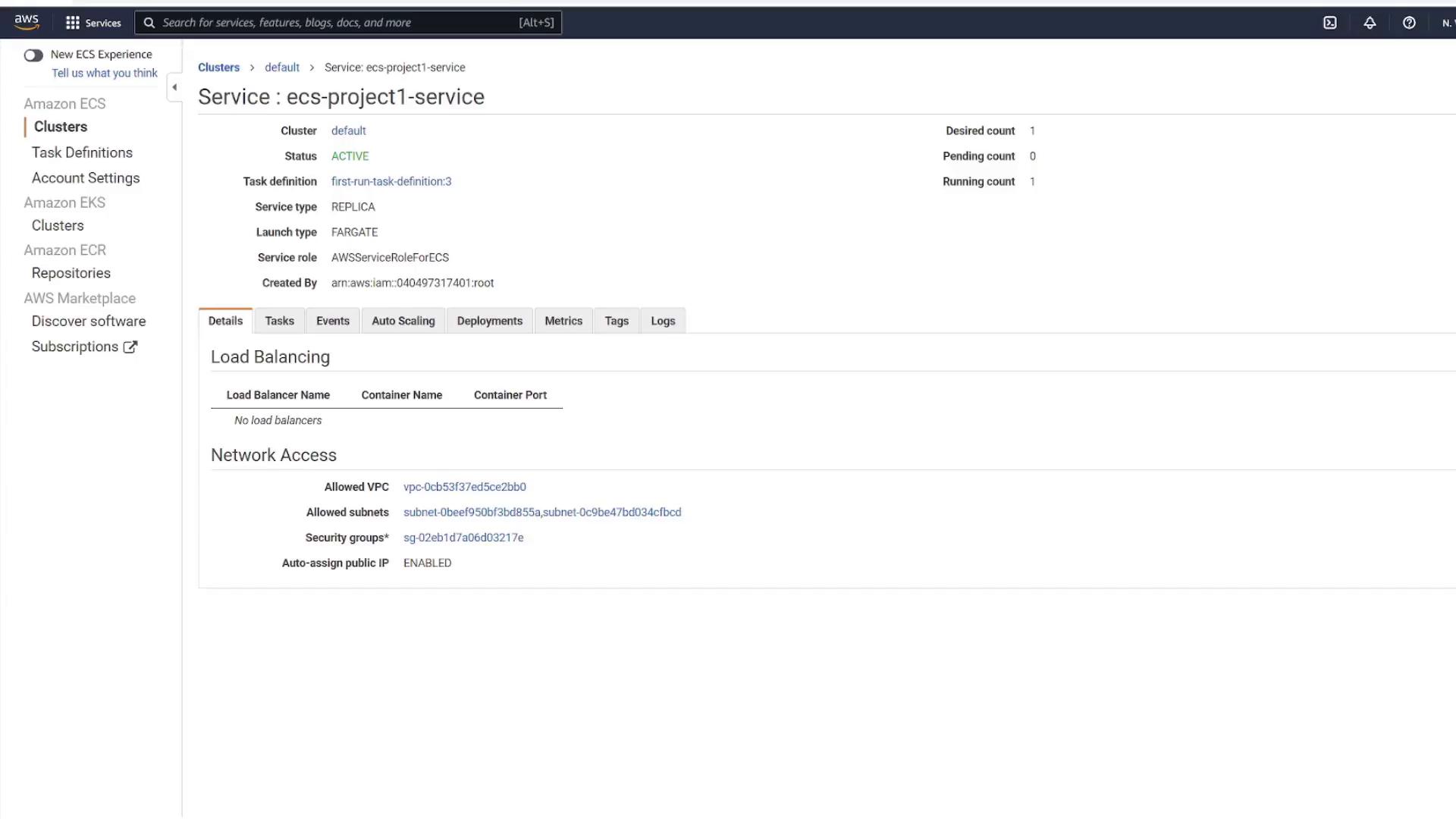Click the ACTIVE status value

(350, 156)
